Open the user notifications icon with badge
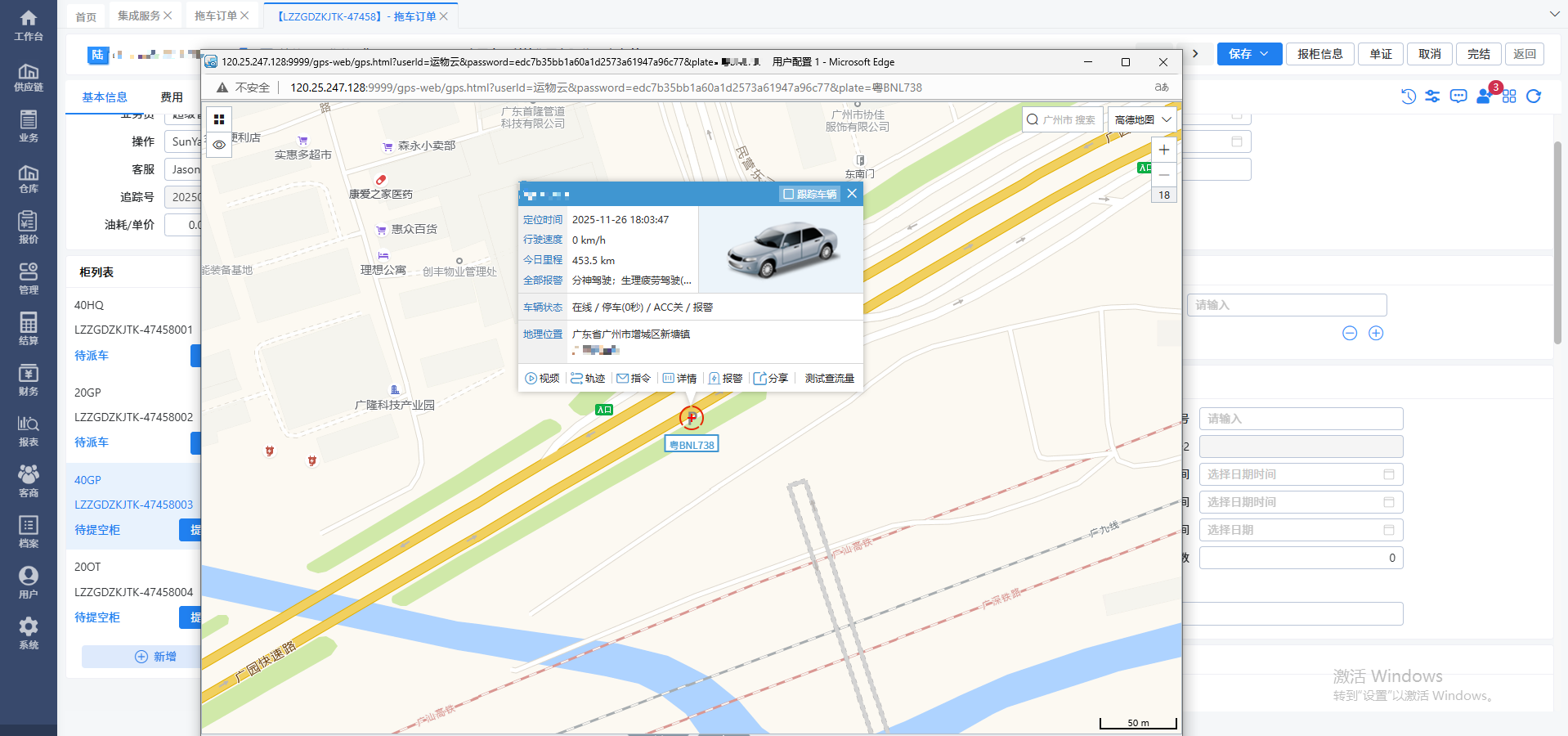Screen dimensions: 1568x736 (x=1484, y=96)
